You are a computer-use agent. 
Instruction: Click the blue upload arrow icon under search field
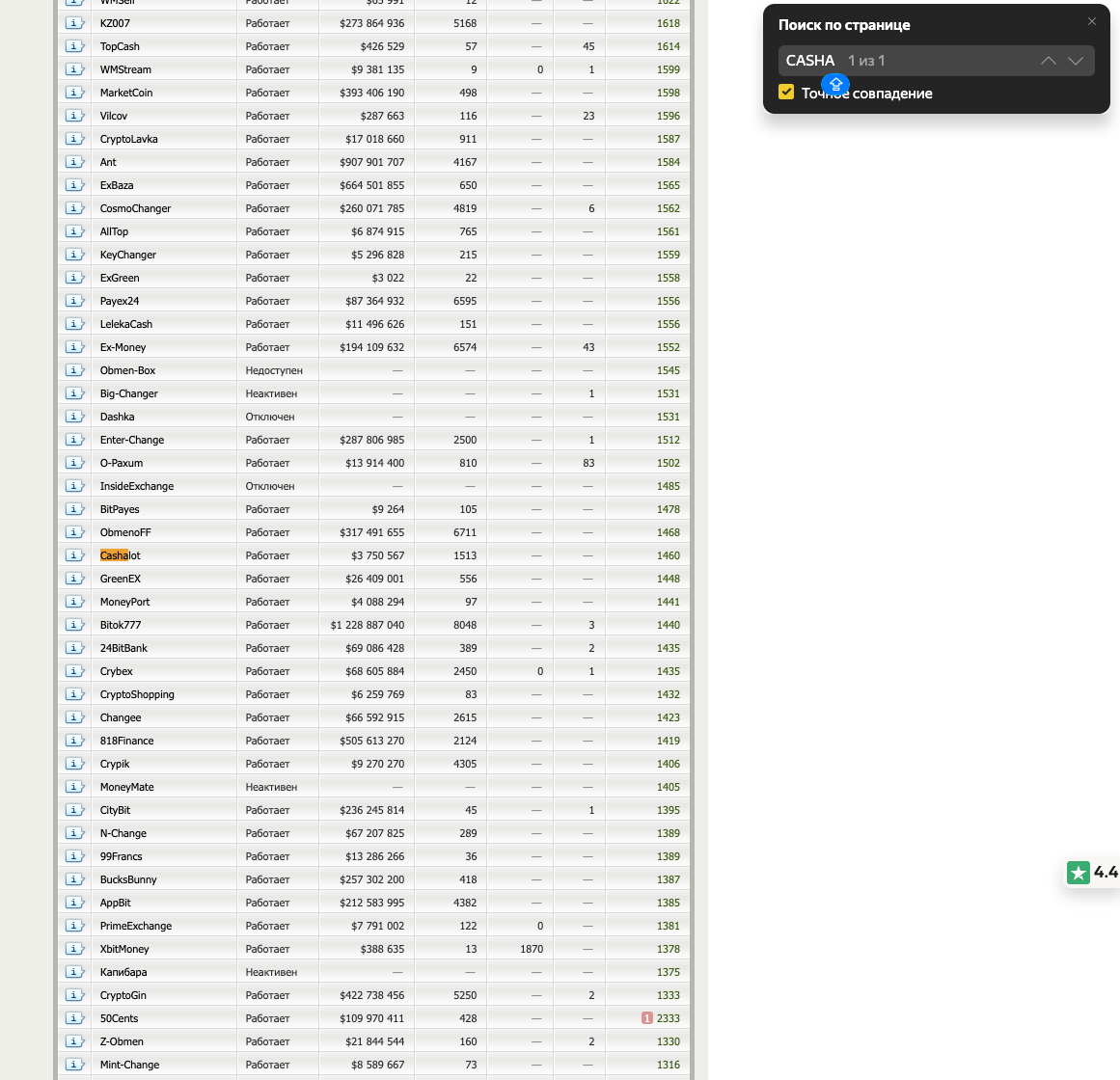(835, 85)
